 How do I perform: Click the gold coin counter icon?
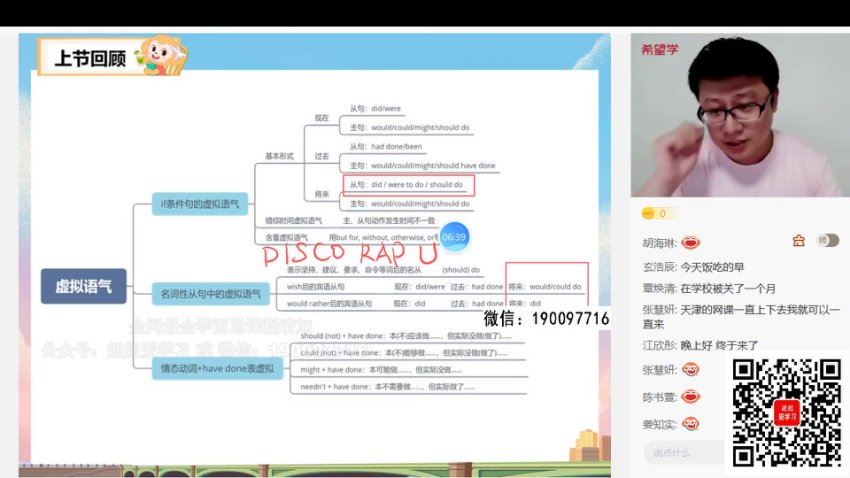click(x=648, y=214)
